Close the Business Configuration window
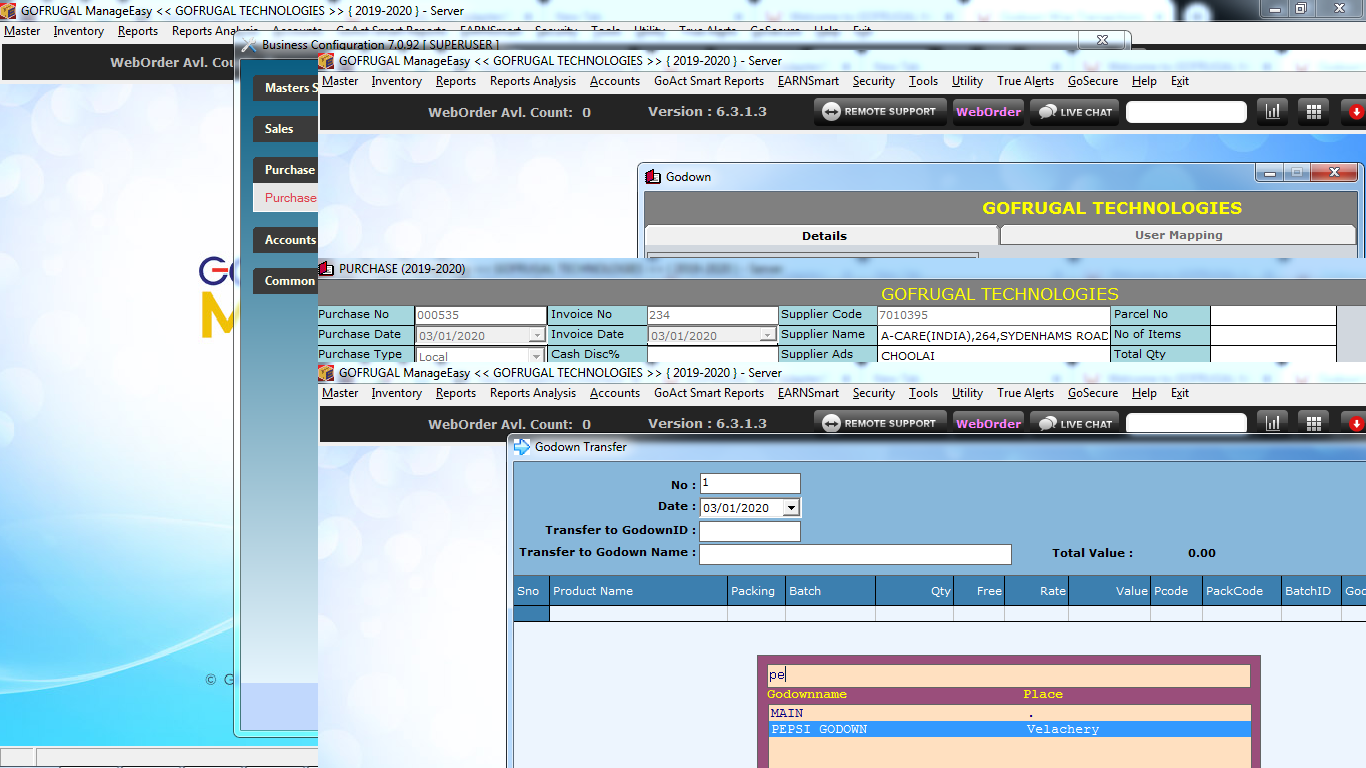1366x768 pixels. (x=1102, y=40)
